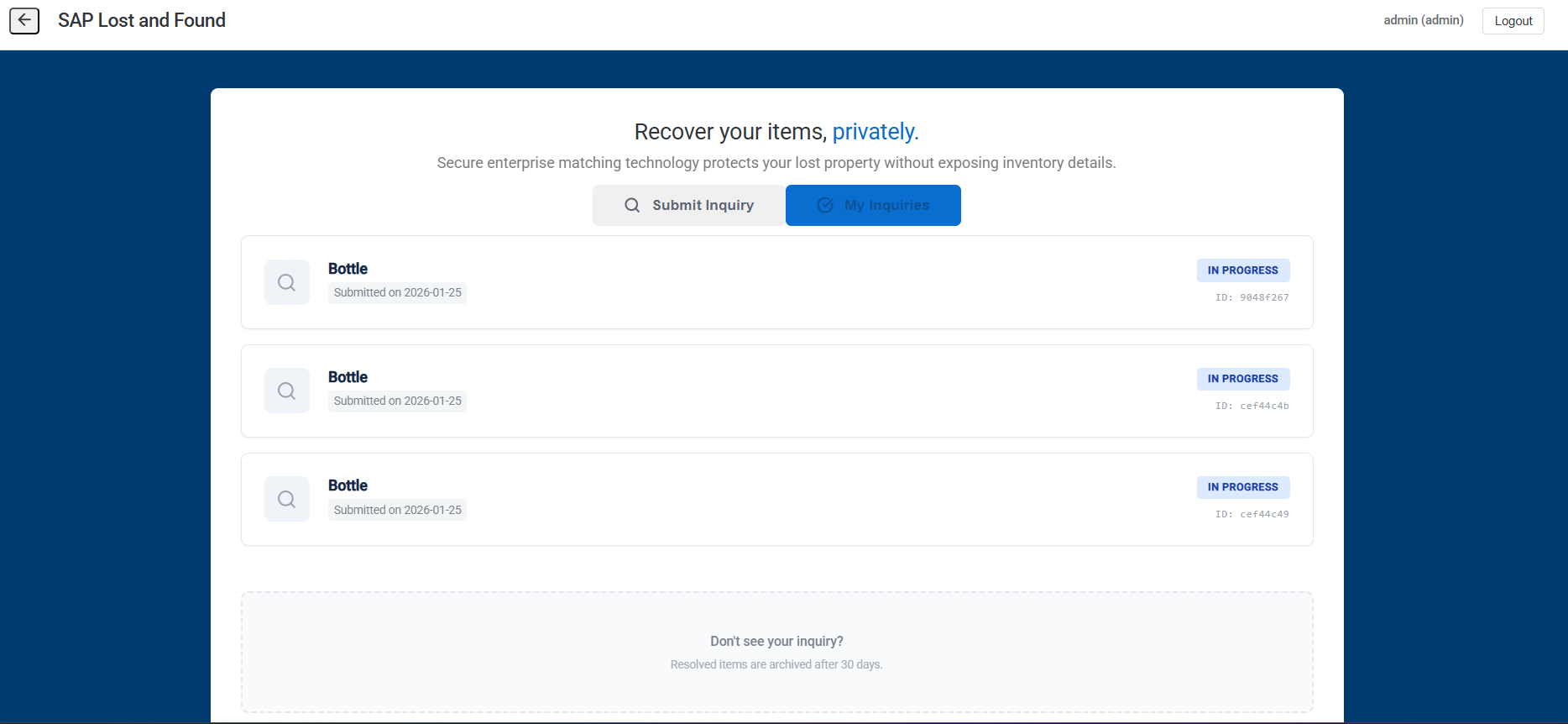Image resolution: width=1568 pixels, height=724 pixels.
Task: Click search icon of inquiry cef44c4b
Action: point(287,391)
